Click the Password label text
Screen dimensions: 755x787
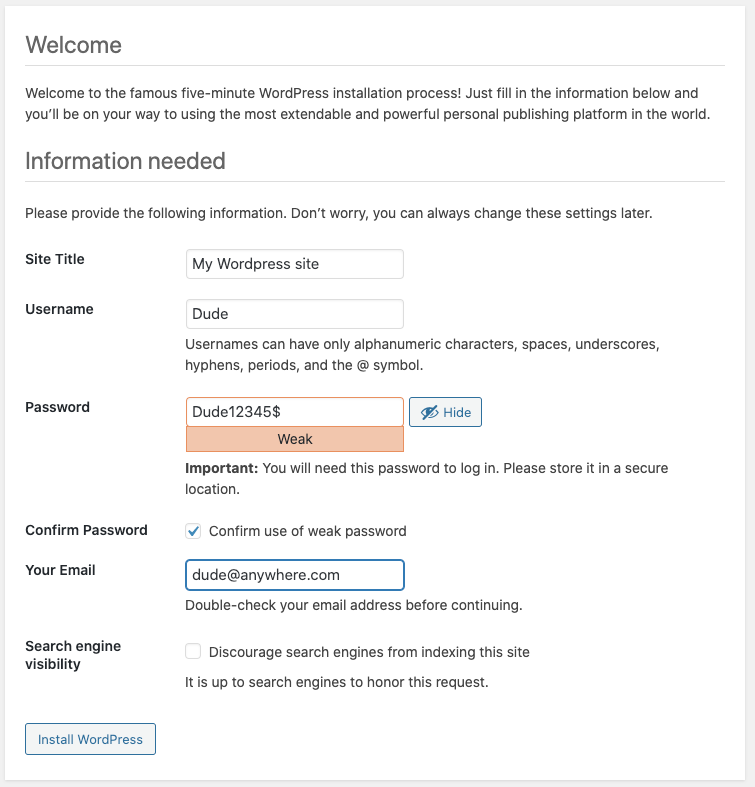pos(57,407)
